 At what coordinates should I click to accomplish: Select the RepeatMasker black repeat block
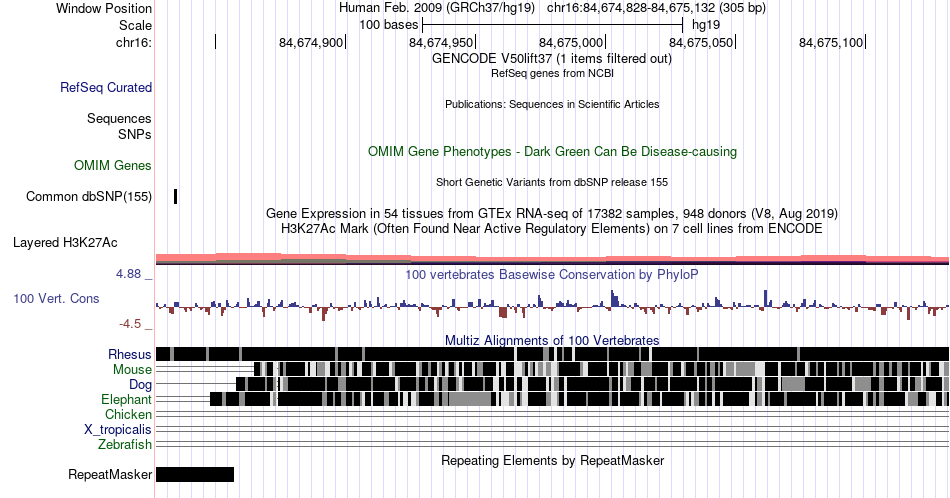point(195,474)
